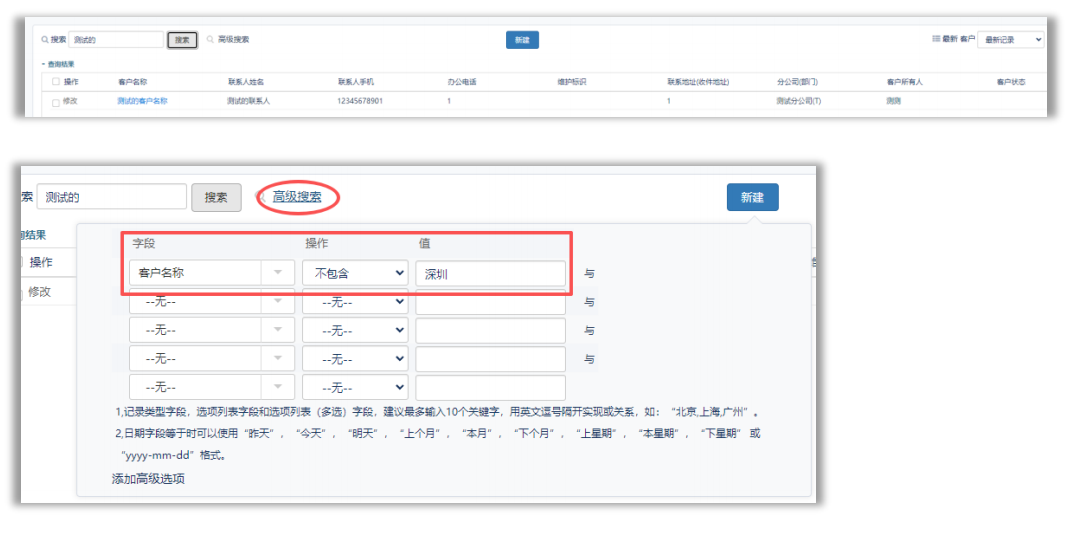Open the second row's --无-- operation dropdown
1067x552 pixels.
tap(355, 302)
